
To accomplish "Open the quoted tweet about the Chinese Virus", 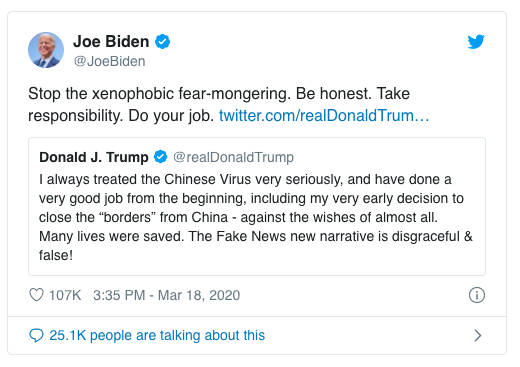I will click(257, 207).
